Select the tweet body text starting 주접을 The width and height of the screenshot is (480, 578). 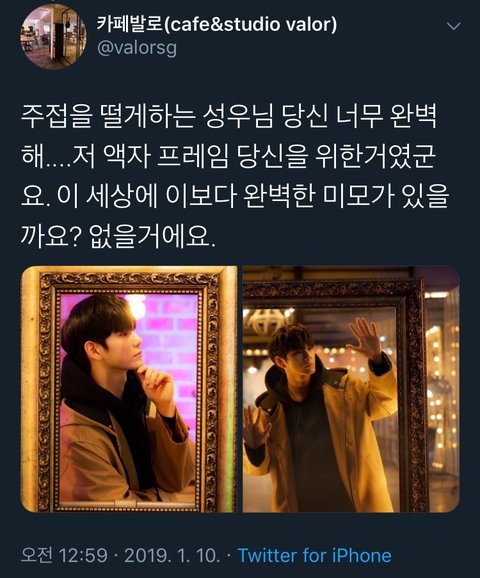[235, 176]
